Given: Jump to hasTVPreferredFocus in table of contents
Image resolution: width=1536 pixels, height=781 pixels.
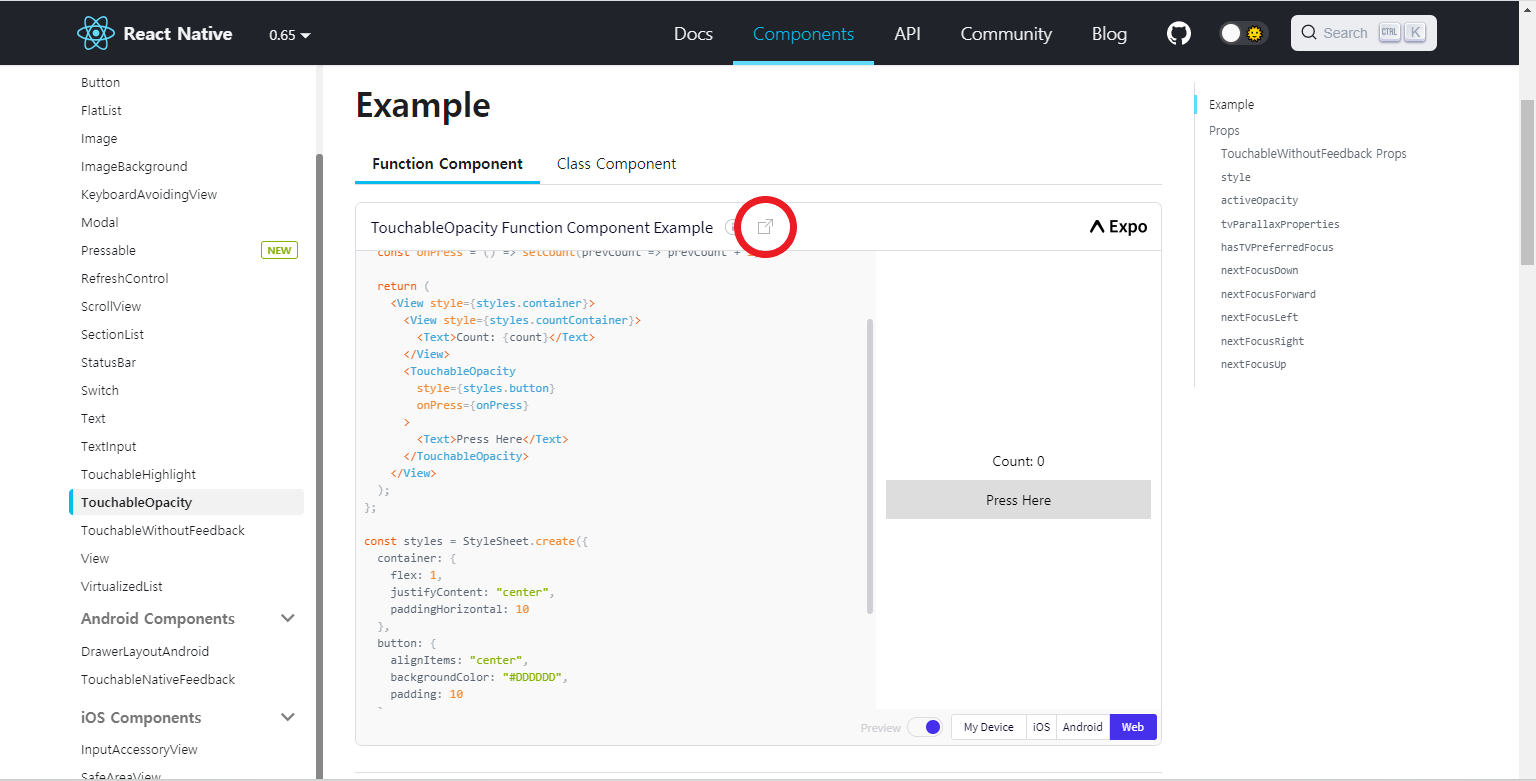Looking at the screenshot, I should (x=1277, y=248).
